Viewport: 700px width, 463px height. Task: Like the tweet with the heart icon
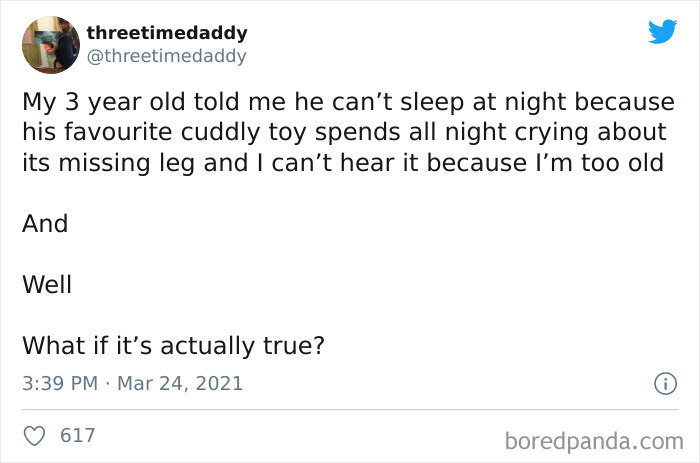tap(35, 435)
